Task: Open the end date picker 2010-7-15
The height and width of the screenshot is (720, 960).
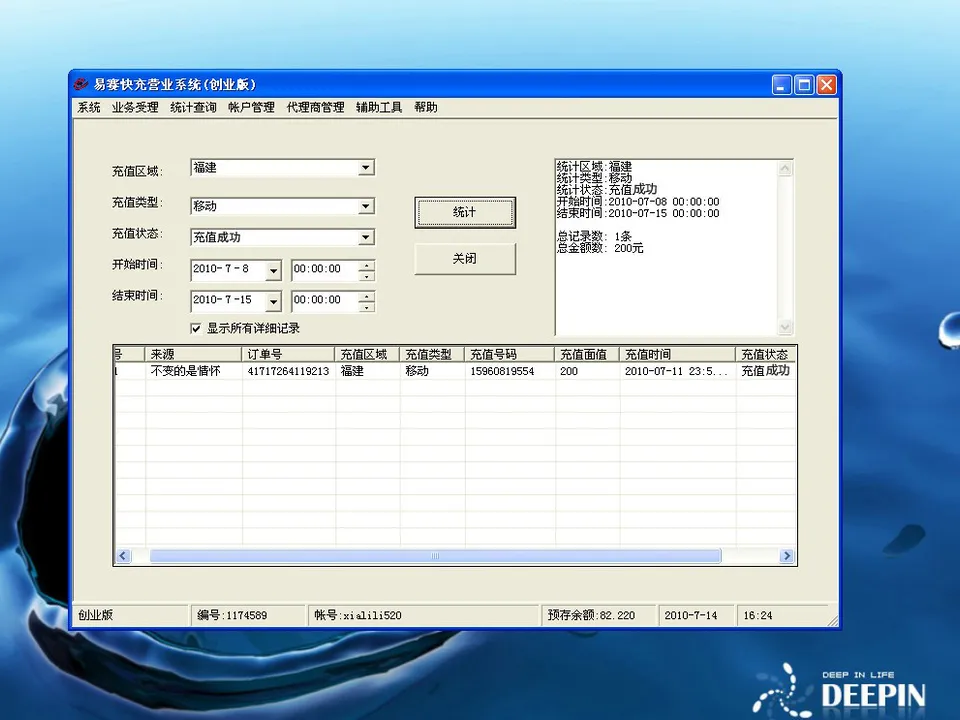Action: 273,301
